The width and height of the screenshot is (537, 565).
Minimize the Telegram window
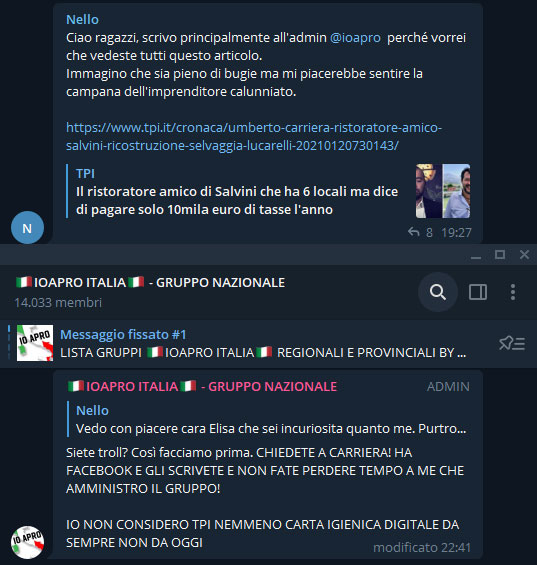pyautogui.click(x=476, y=255)
